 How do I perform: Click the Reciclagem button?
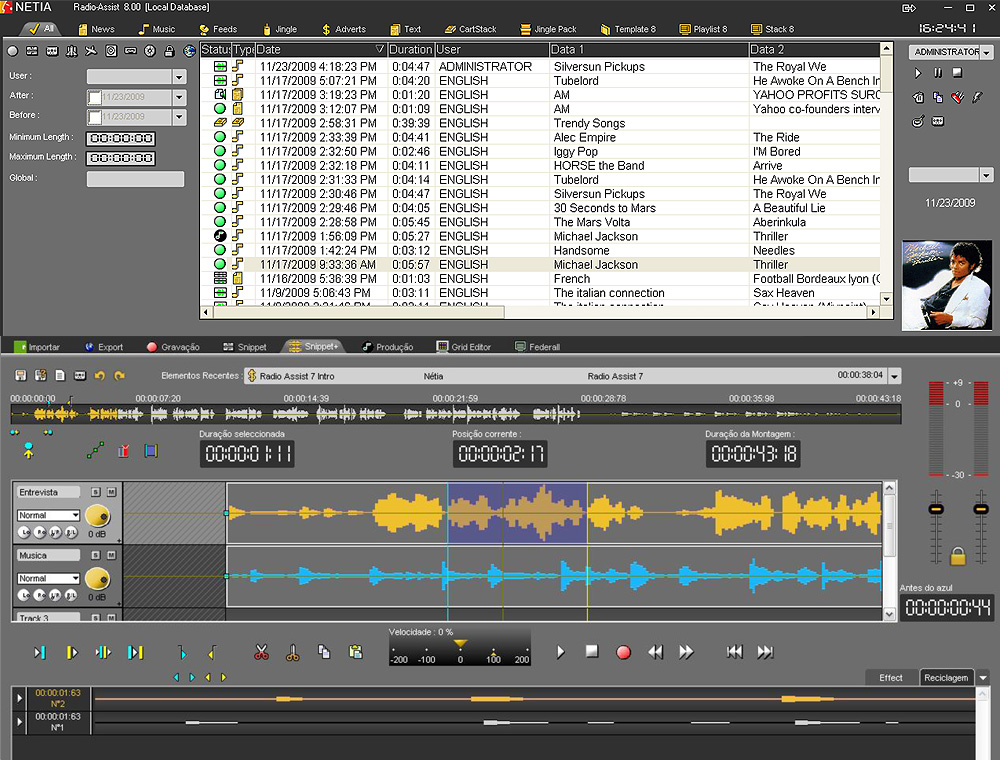tap(945, 677)
